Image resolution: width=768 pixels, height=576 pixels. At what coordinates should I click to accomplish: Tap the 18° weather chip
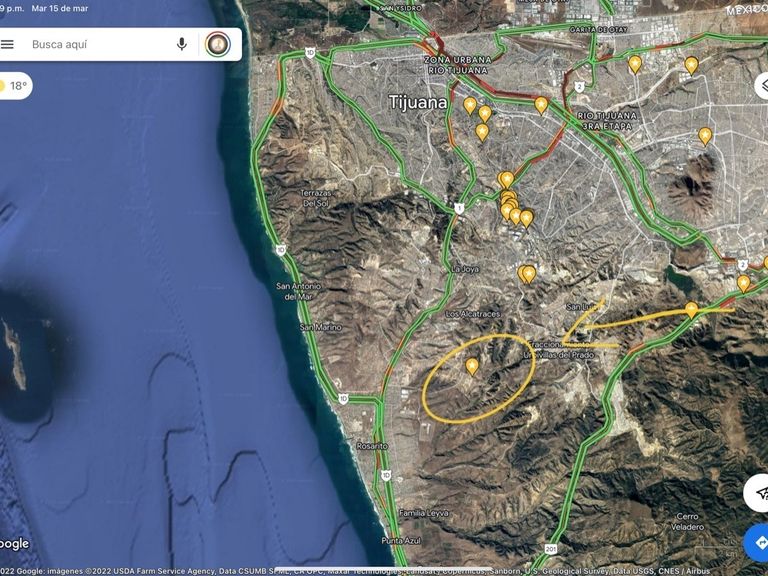click(x=14, y=86)
